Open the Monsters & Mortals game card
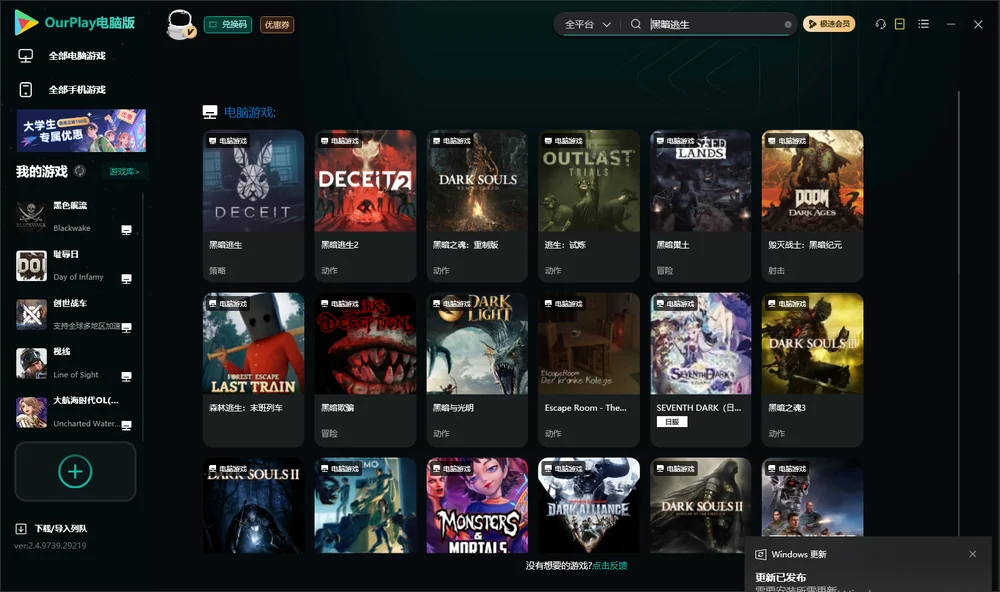The image size is (1000, 592). (x=477, y=505)
